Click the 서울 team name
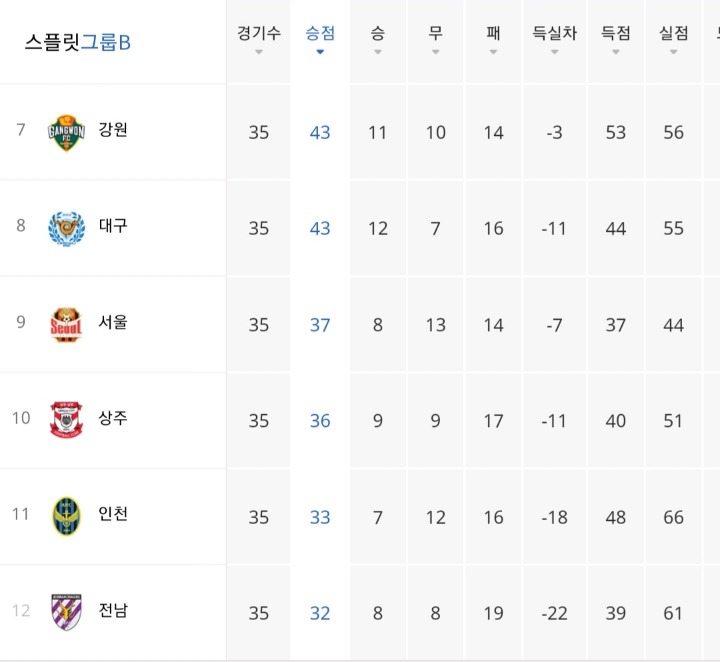 click(x=113, y=322)
